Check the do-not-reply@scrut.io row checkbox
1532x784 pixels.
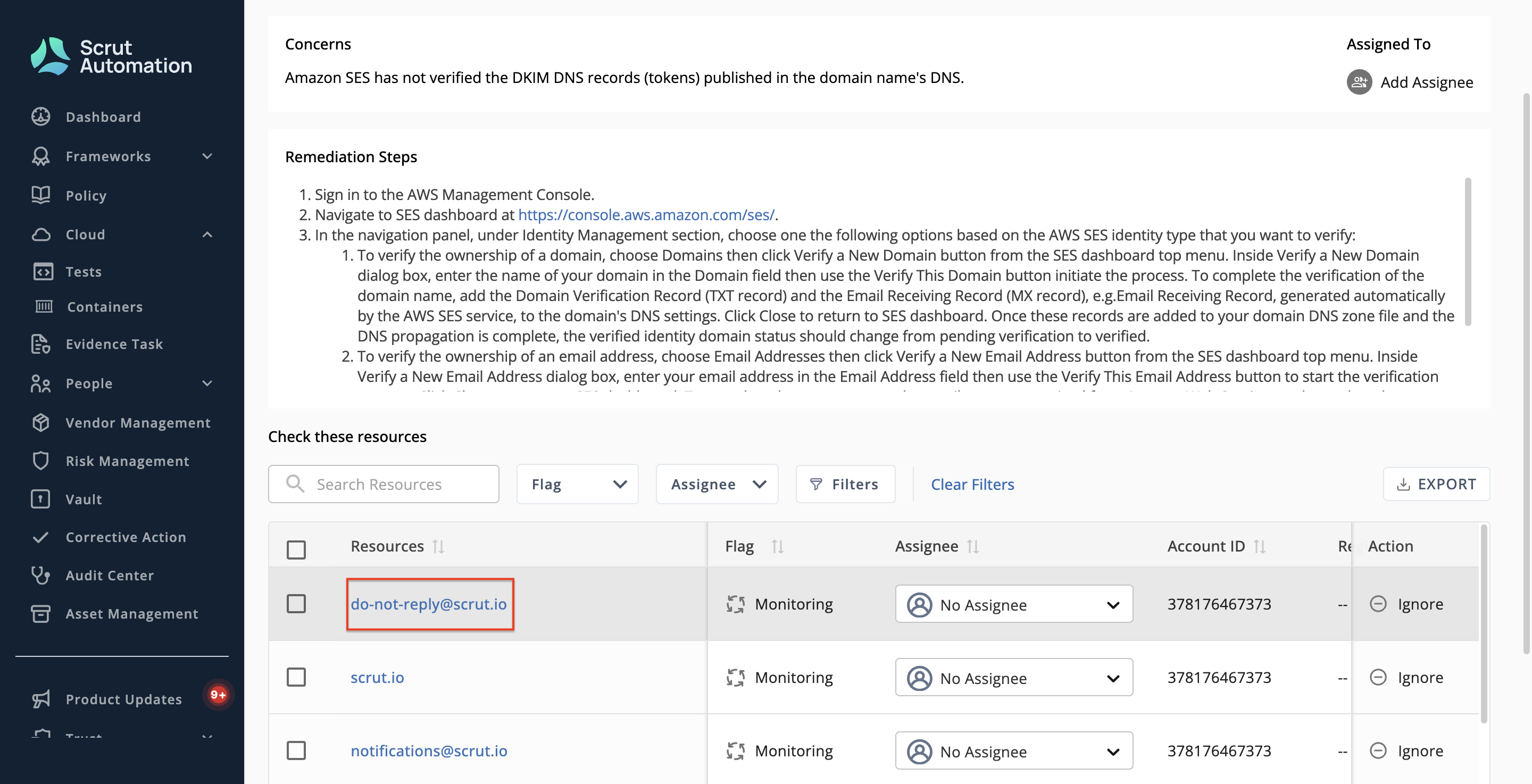click(x=296, y=604)
